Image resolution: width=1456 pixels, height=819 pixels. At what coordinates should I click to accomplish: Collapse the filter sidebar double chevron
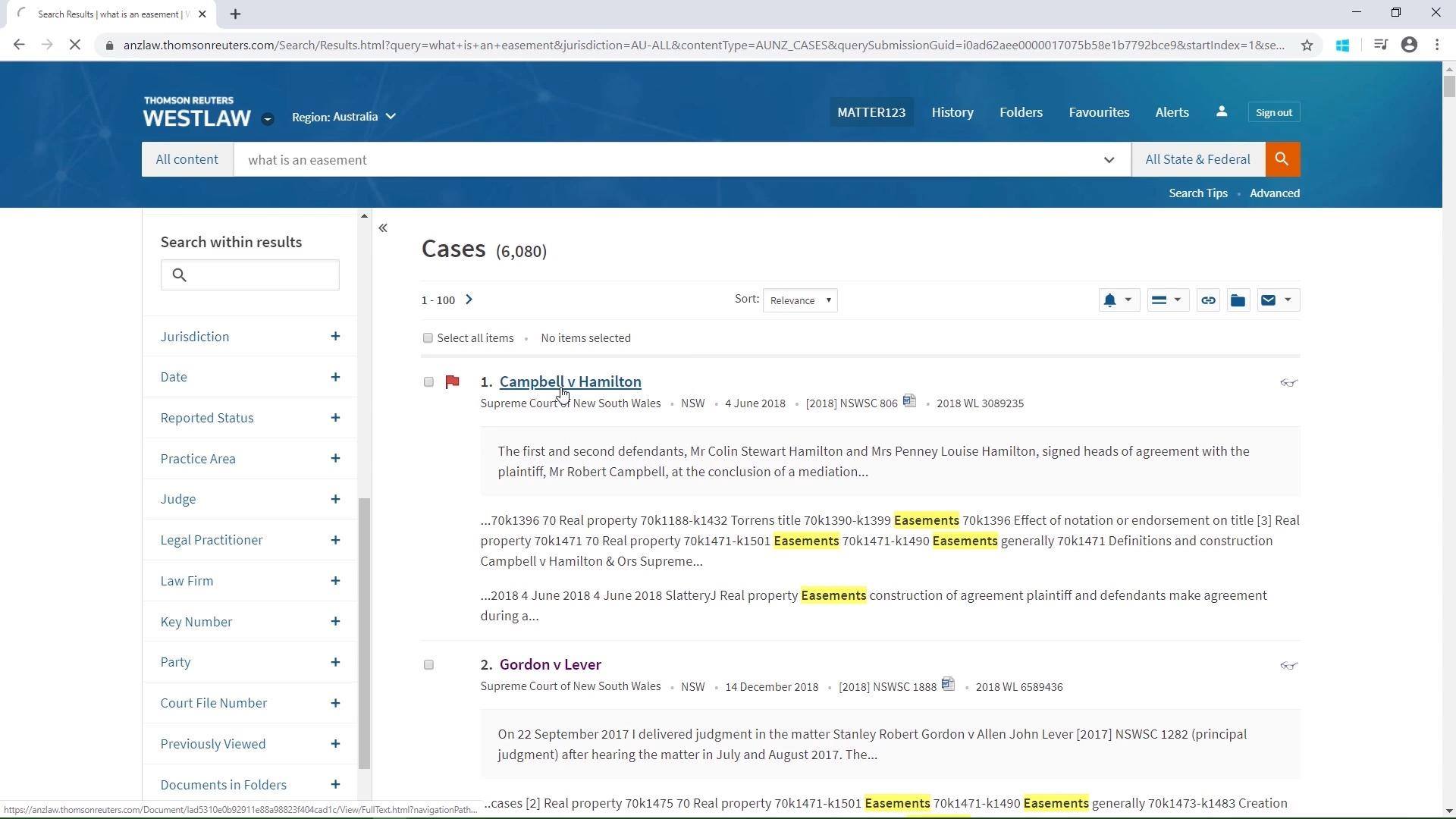[383, 227]
